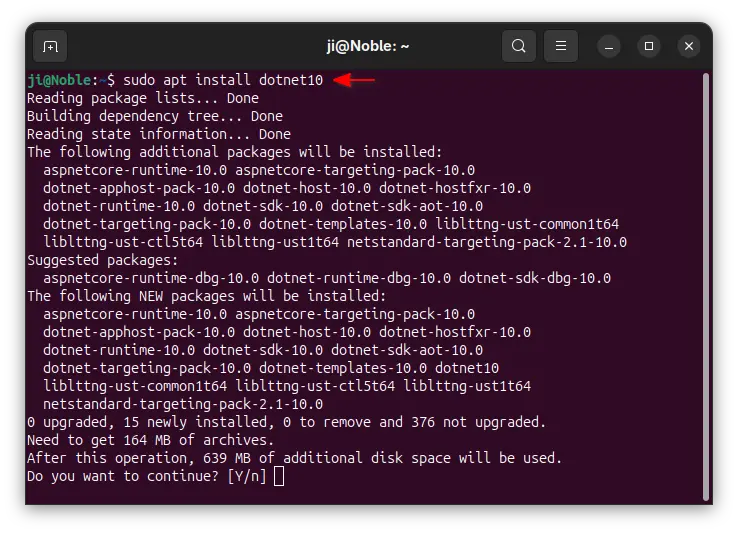Click the ji@Noble: ~ window title
The image size is (738, 533).
click(368, 46)
